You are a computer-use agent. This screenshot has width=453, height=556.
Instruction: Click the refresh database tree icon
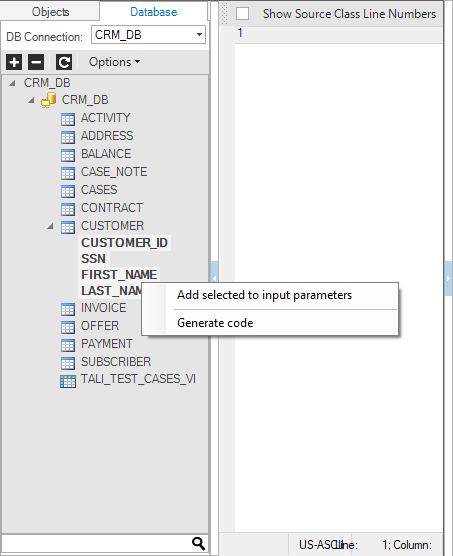[x=64, y=62]
